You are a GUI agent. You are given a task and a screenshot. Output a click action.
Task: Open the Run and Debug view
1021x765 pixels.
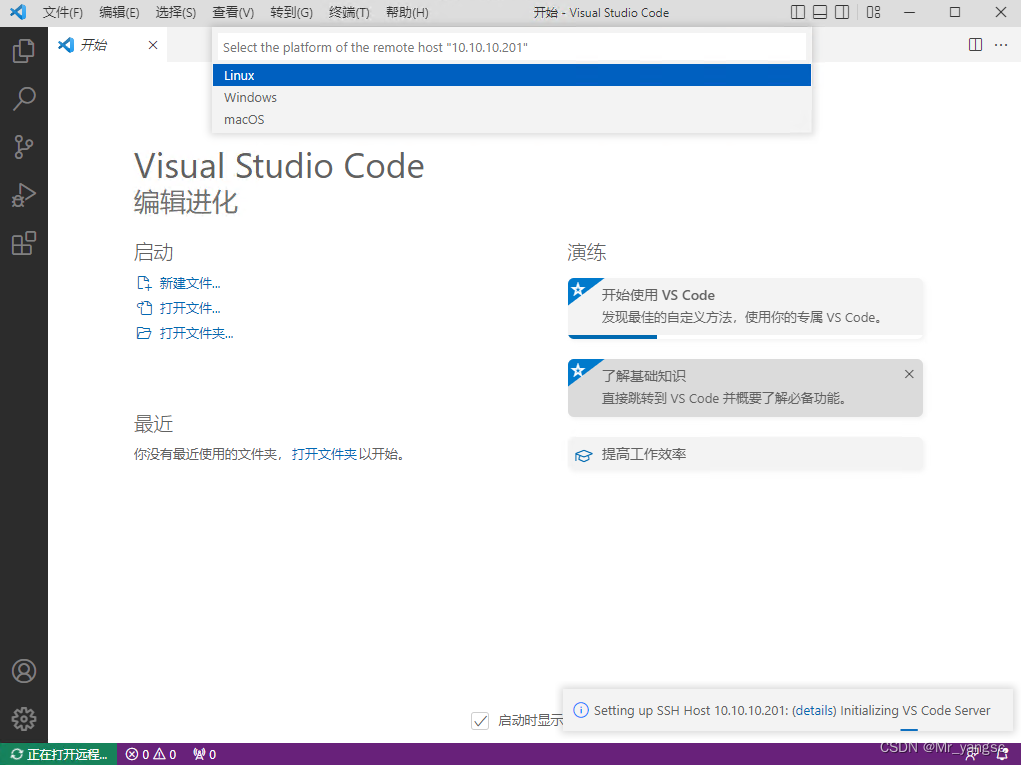[23, 195]
